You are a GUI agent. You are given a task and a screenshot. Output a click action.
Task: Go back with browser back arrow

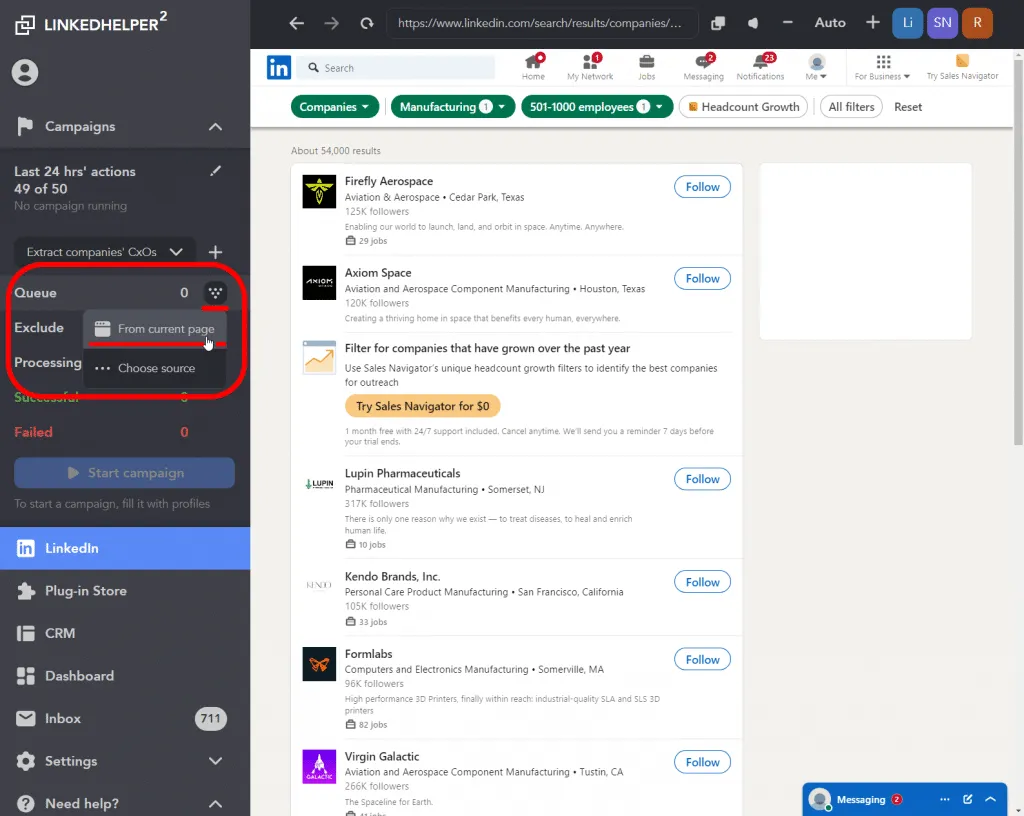click(296, 23)
